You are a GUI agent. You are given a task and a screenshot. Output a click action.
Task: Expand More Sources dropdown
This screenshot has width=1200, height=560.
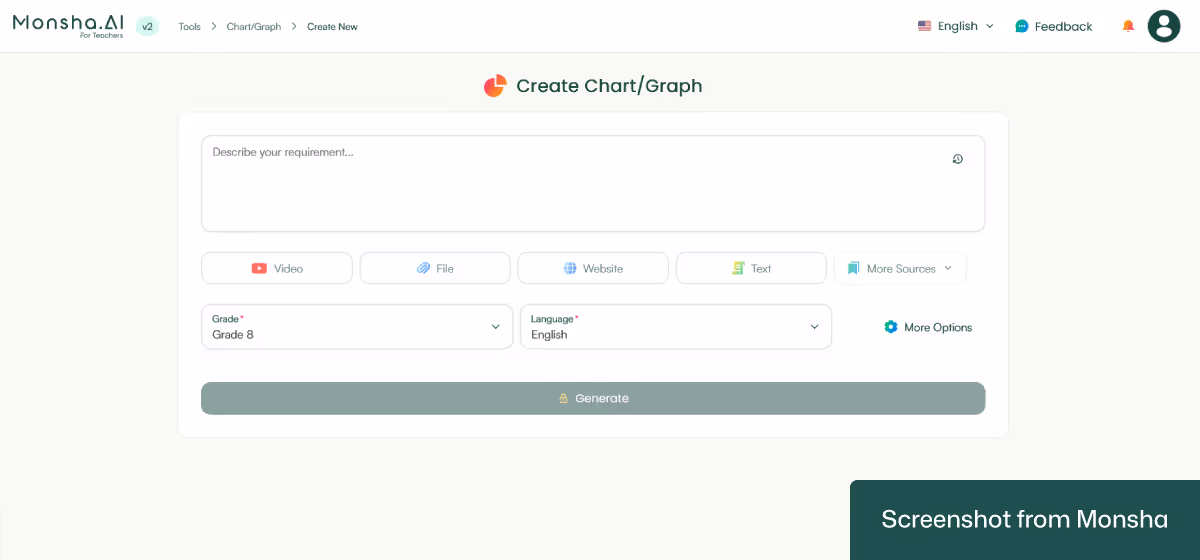(900, 268)
